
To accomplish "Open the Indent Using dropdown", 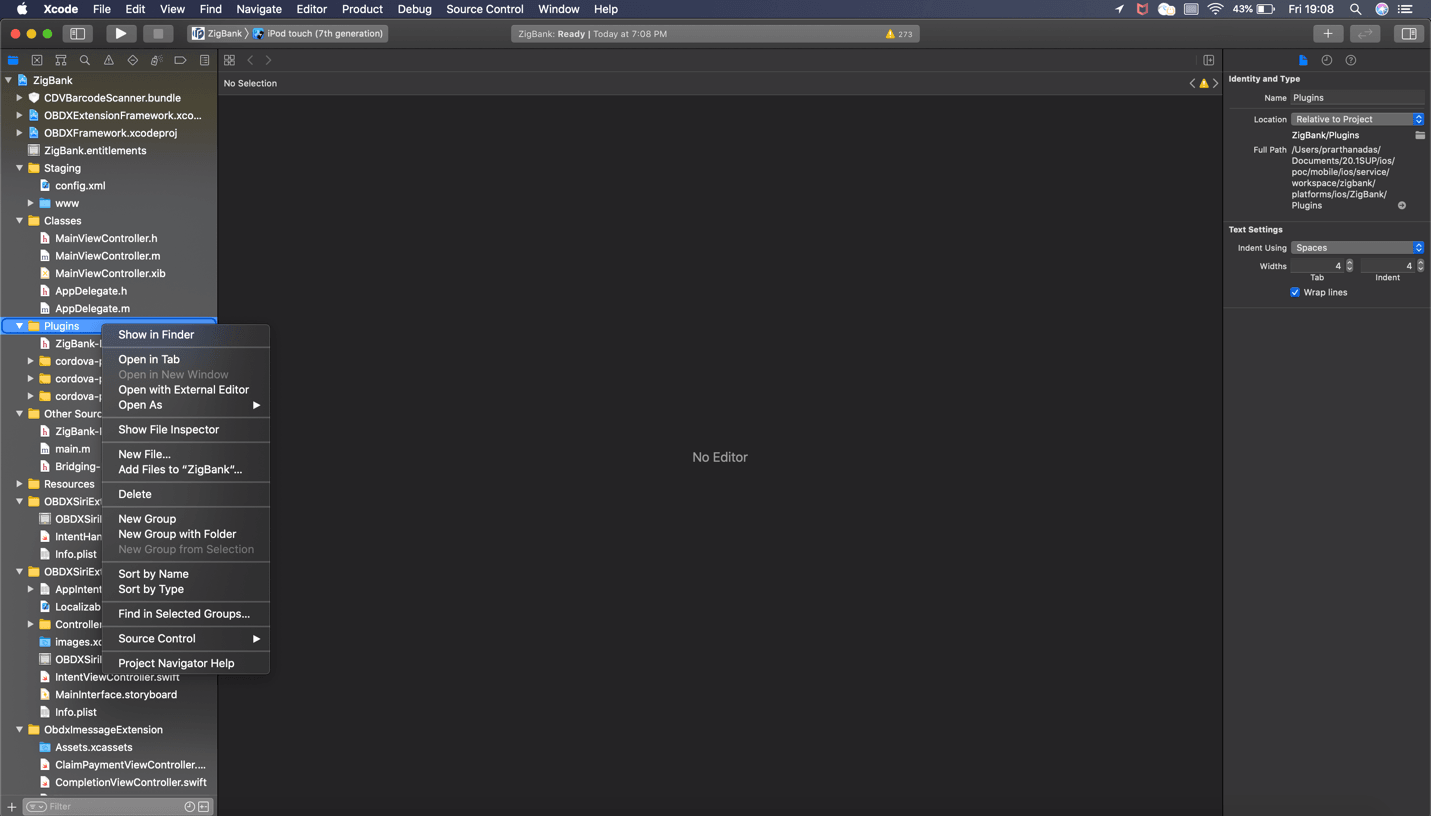I will (x=1357, y=247).
